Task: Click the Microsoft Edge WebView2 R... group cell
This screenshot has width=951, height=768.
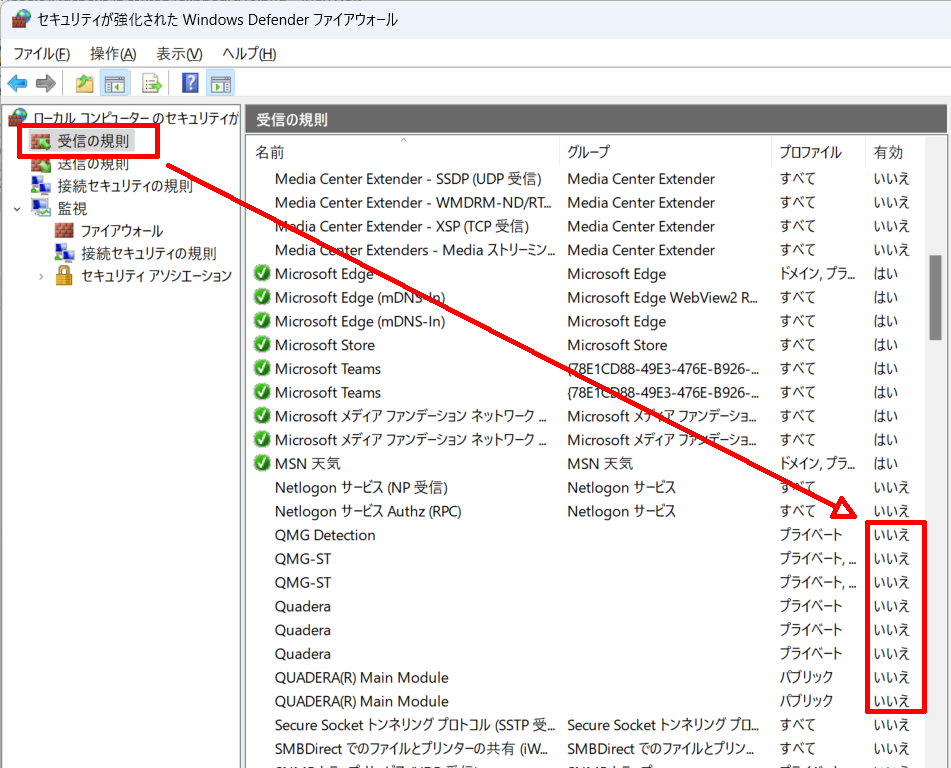Action: 662,297
